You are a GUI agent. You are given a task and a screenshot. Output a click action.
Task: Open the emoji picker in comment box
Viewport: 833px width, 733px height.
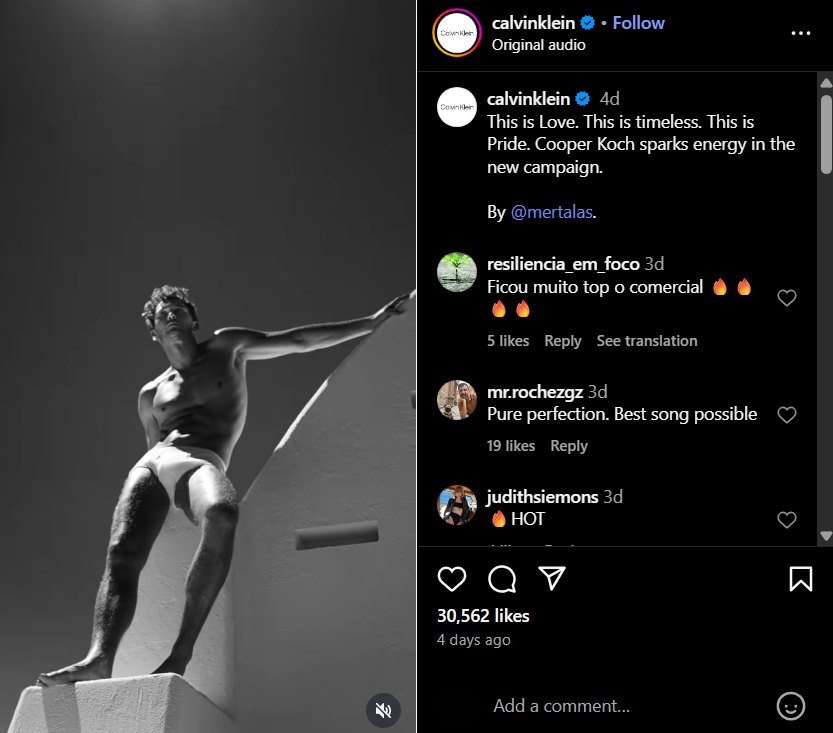point(790,706)
